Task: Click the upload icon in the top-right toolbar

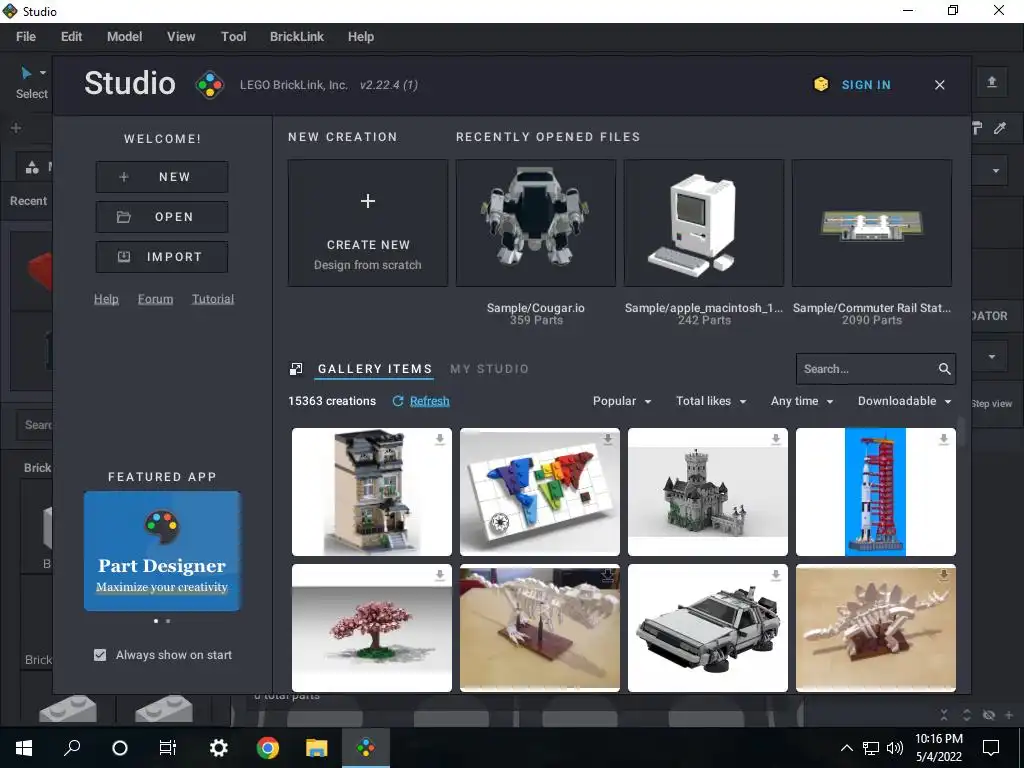Action: pyautogui.click(x=991, y=82)
